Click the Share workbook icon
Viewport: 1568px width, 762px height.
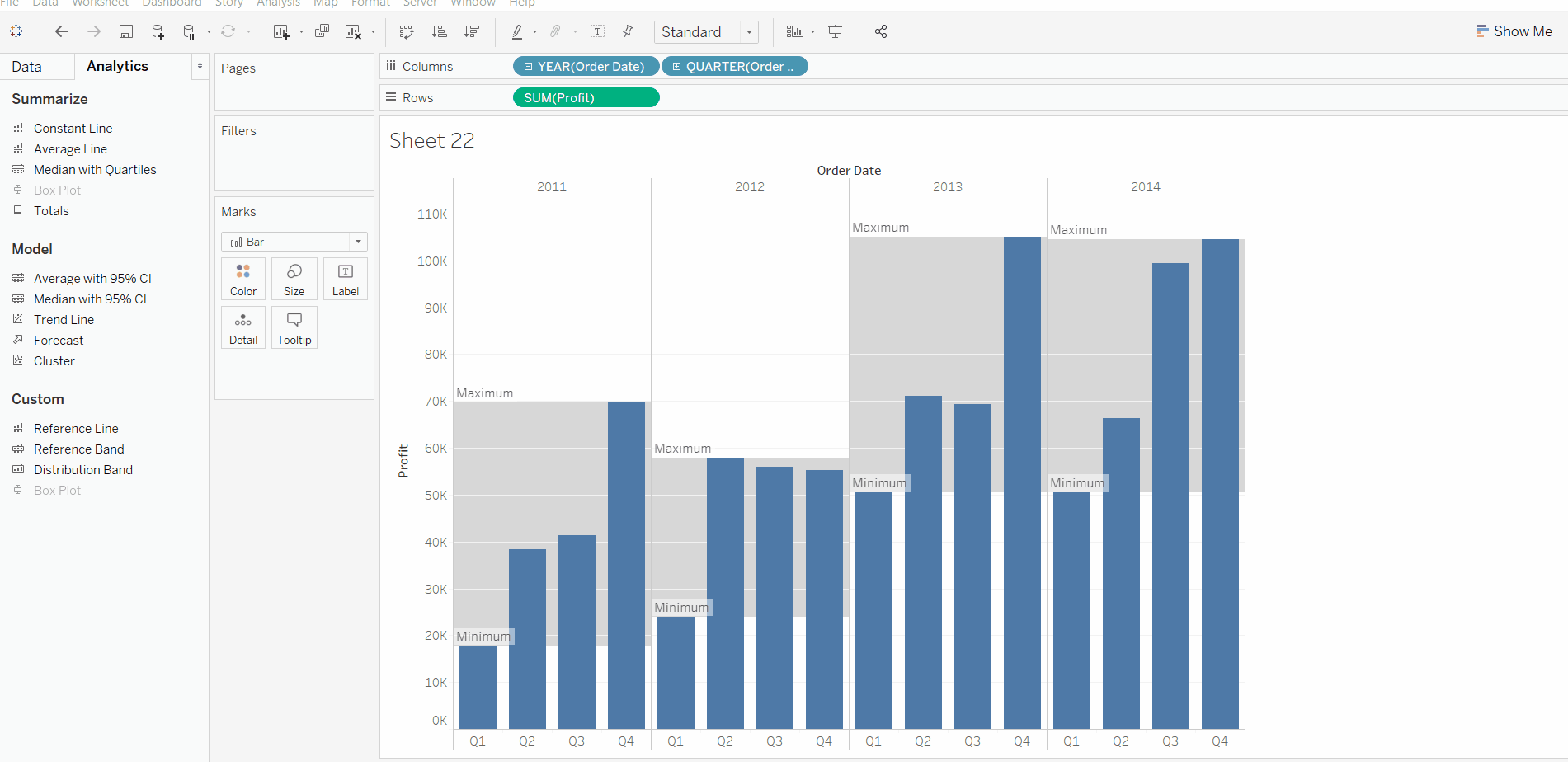pos(881,31)
